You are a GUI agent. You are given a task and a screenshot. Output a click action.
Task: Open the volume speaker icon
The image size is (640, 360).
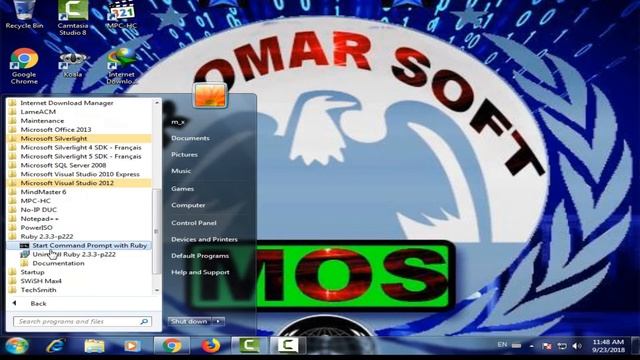[577, 346]
